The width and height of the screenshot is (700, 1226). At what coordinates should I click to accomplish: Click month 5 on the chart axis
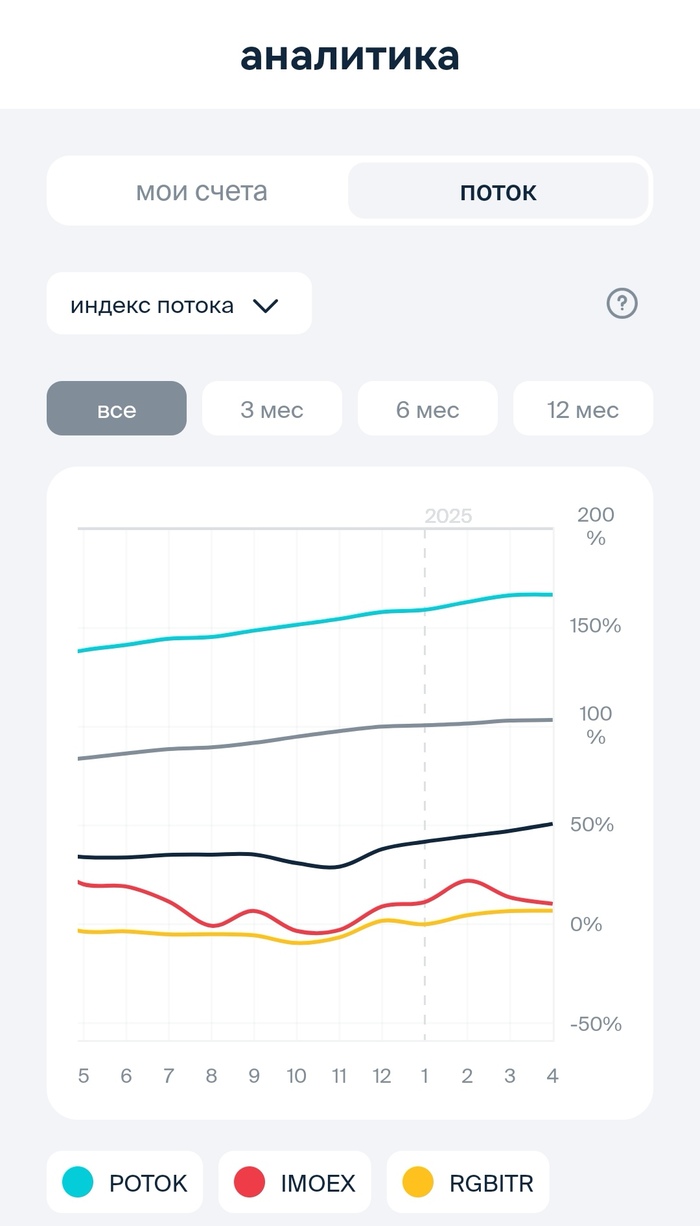click(x=84, y=1076)
